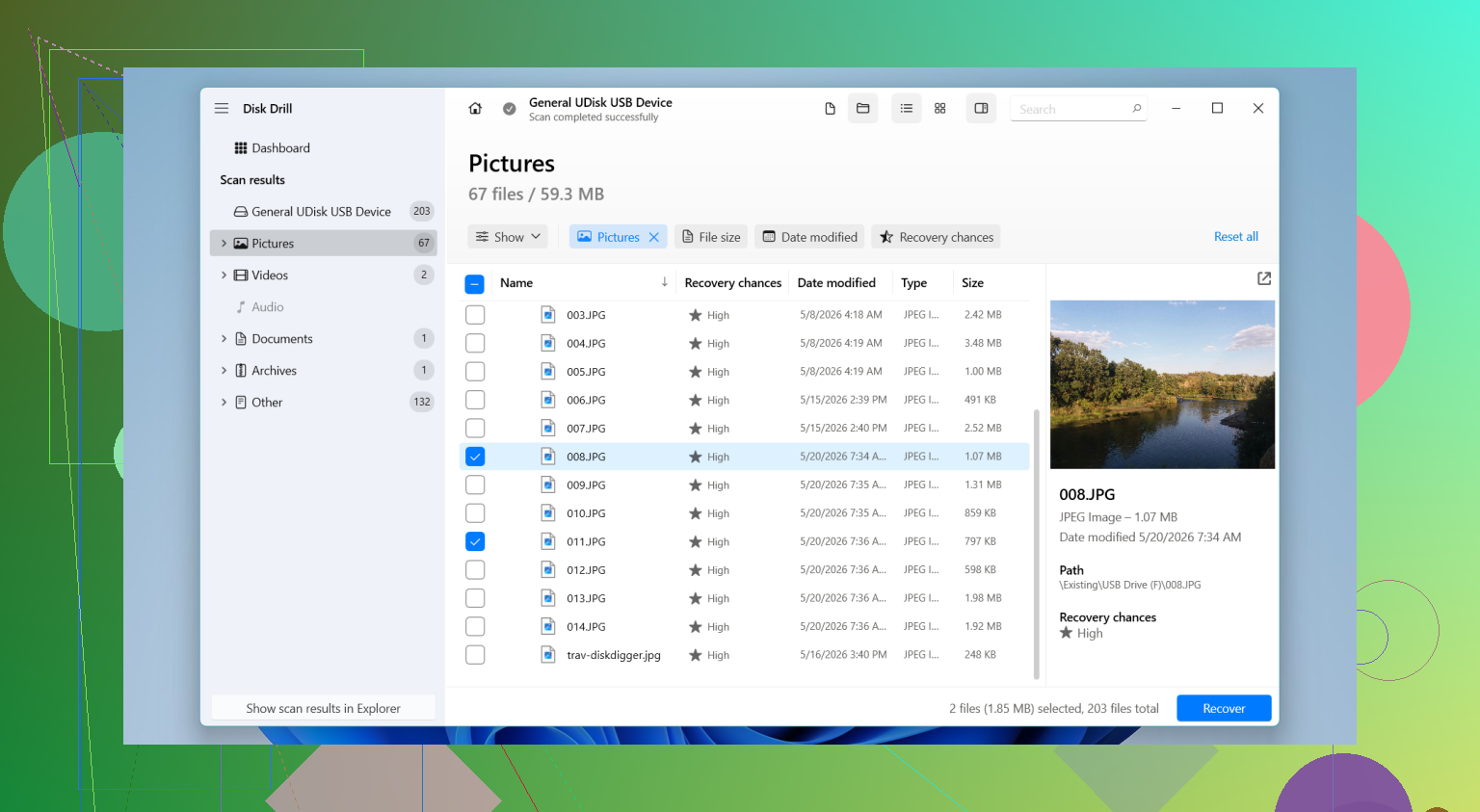Viewport: 1480px width, 812px height.
Task: Sort by Date modified column header
Action: pyautogui.click(x=836, y=283)
